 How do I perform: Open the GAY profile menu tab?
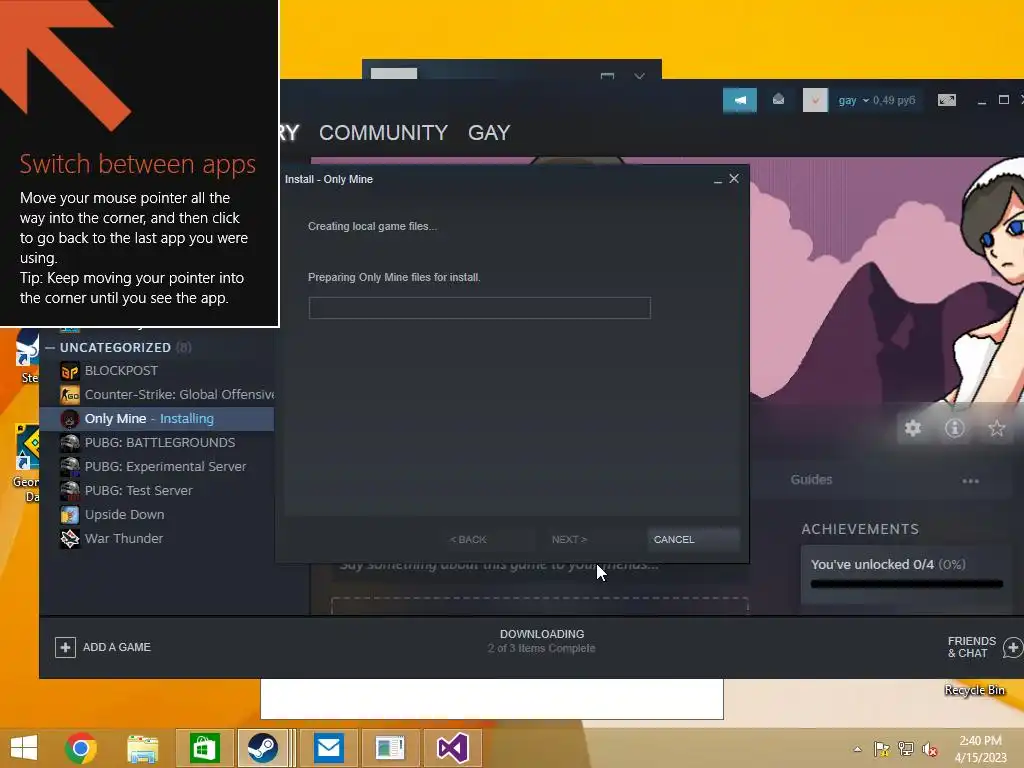pyautogui.click(x=489, y=133)
